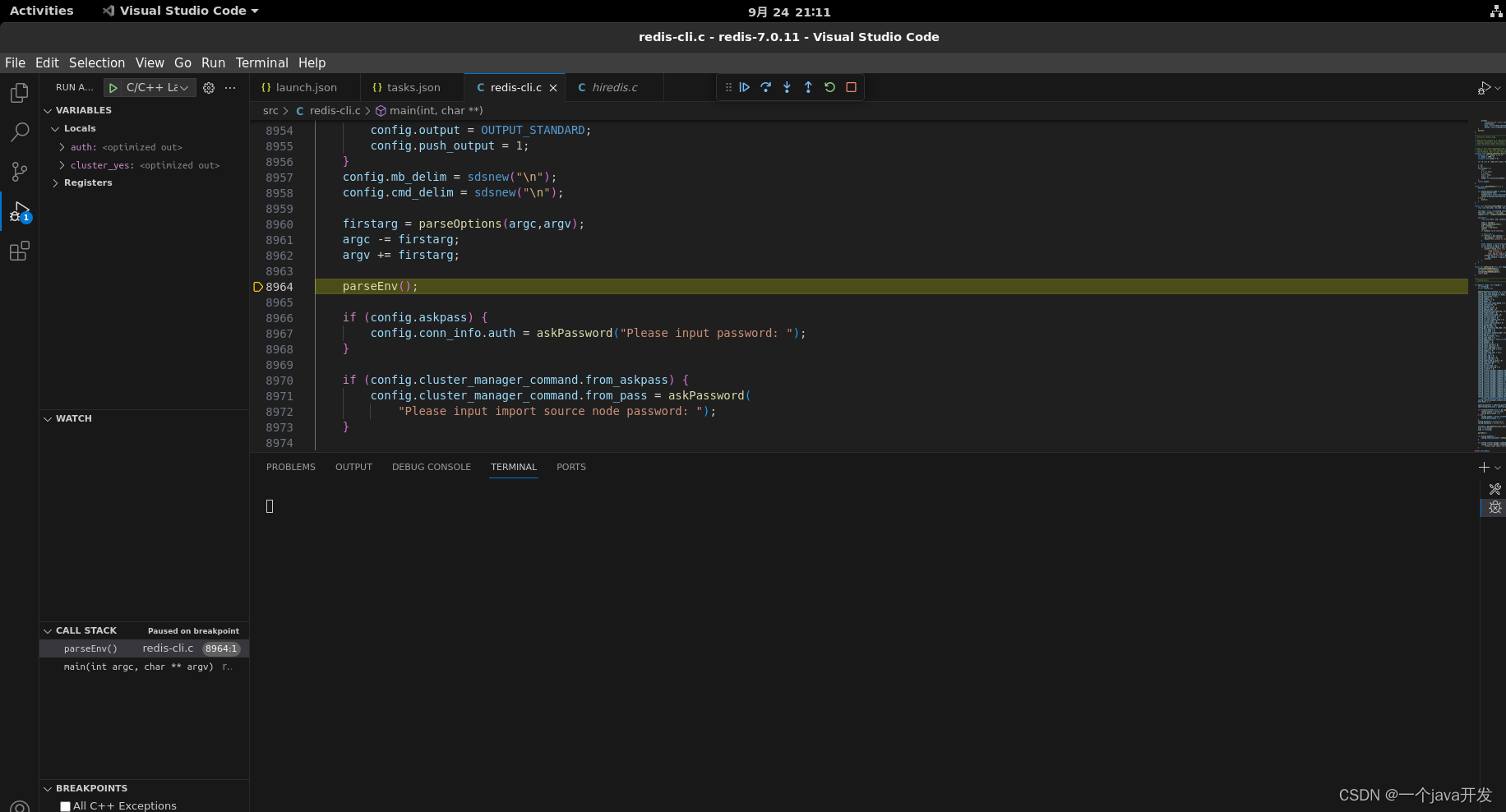Select main(int argc, char ** argv) frame
This screenshot has width=1506, height=812.
[145, 667]
